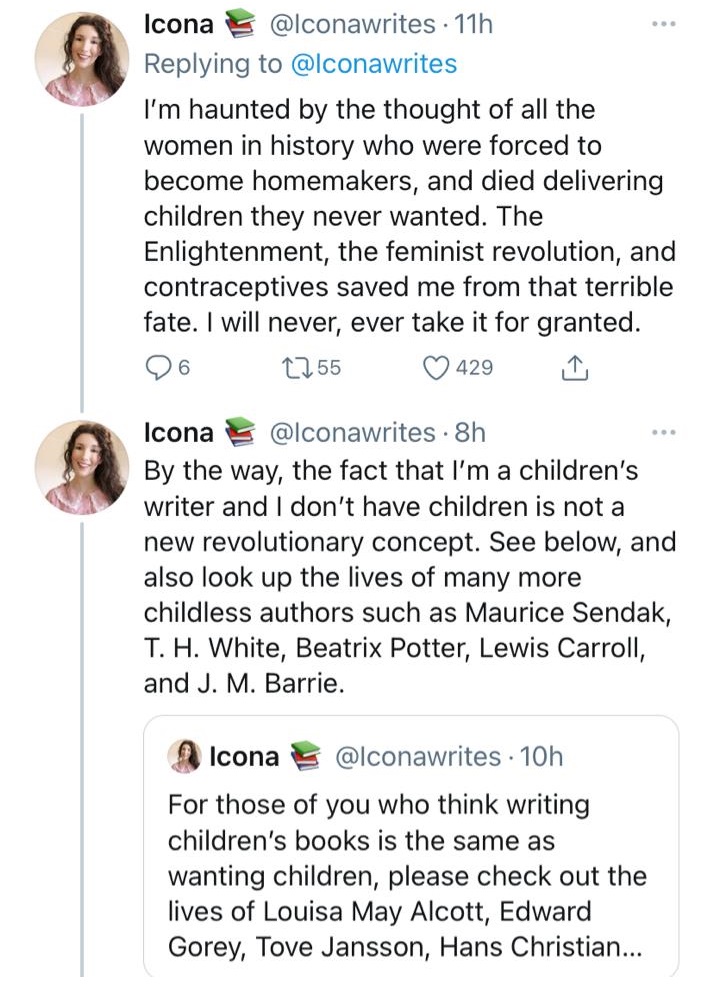Tap the small avatar in quoted tweet
Viewport: 714px width, 995px height.
click(185, 757)
